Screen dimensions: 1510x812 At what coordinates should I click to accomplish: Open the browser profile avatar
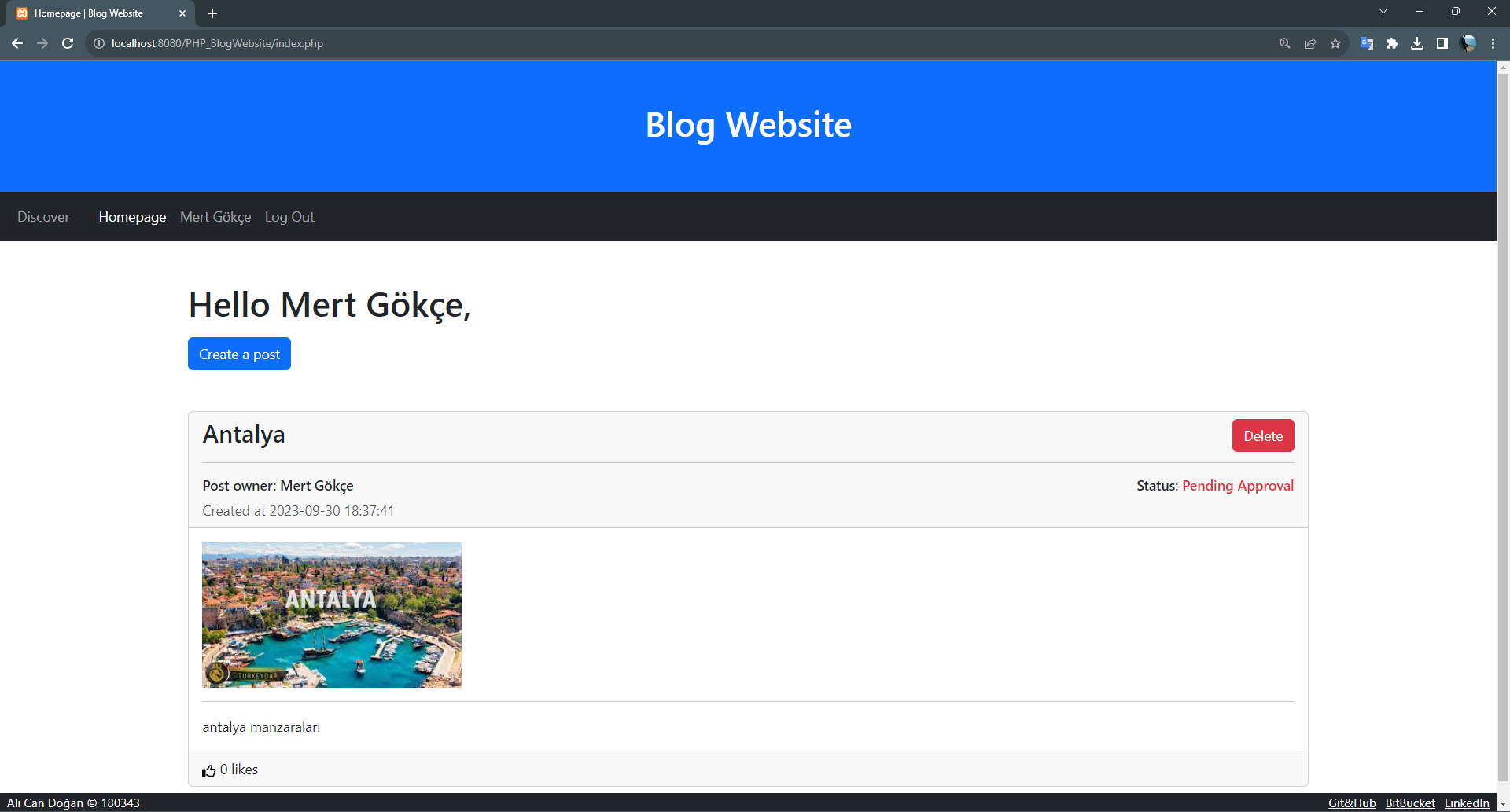coord(1468,43)
